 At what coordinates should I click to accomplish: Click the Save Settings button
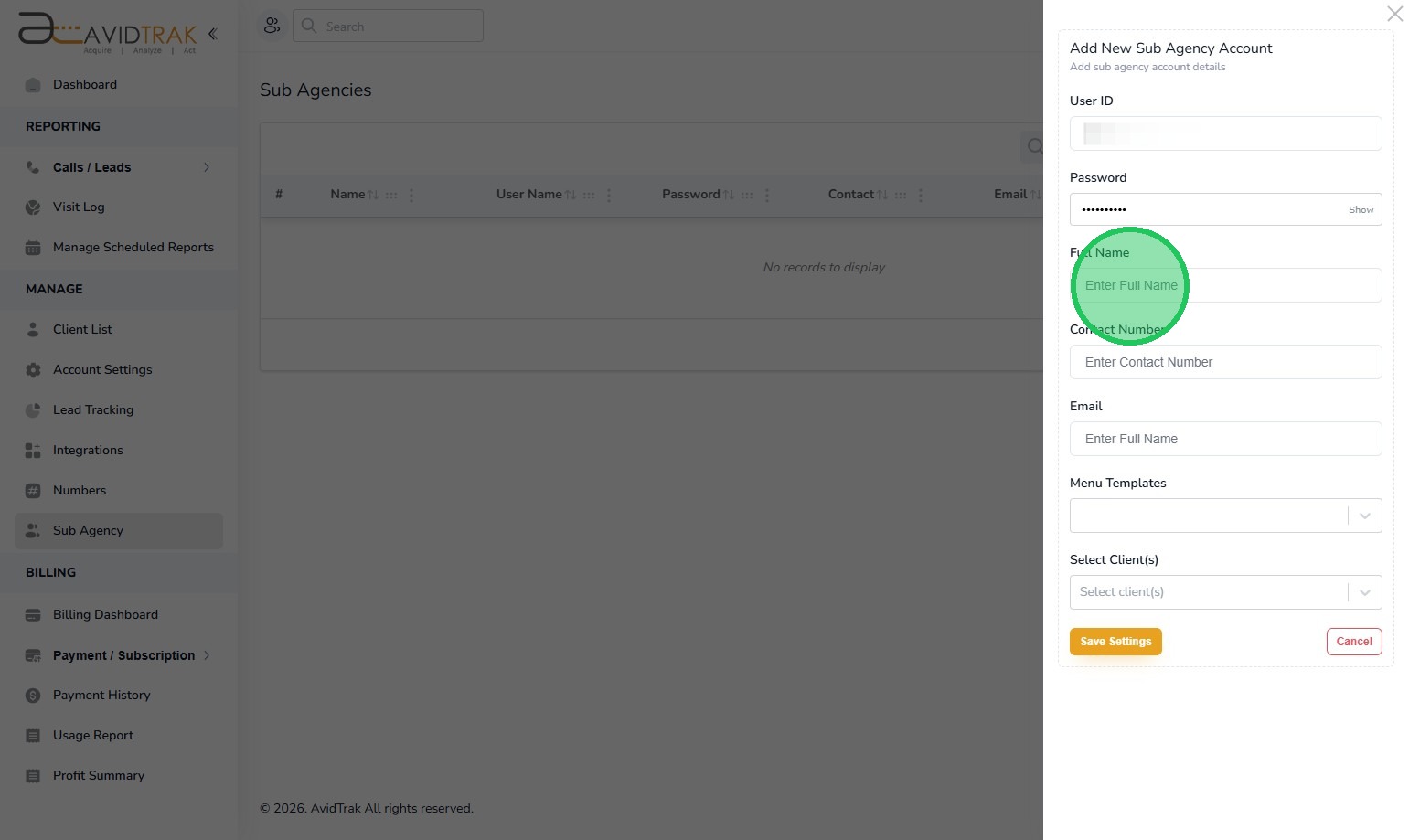tap(1115, 642)
